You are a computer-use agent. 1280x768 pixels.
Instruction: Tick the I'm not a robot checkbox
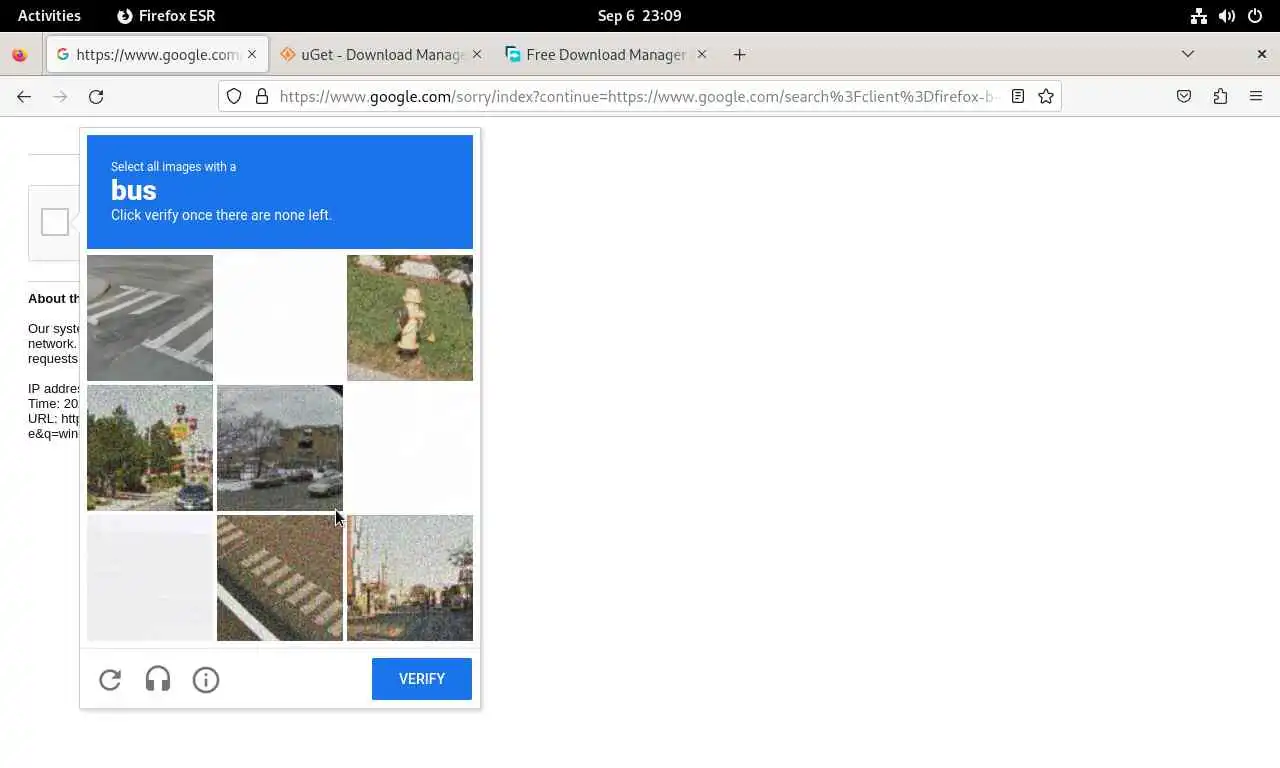55,222
